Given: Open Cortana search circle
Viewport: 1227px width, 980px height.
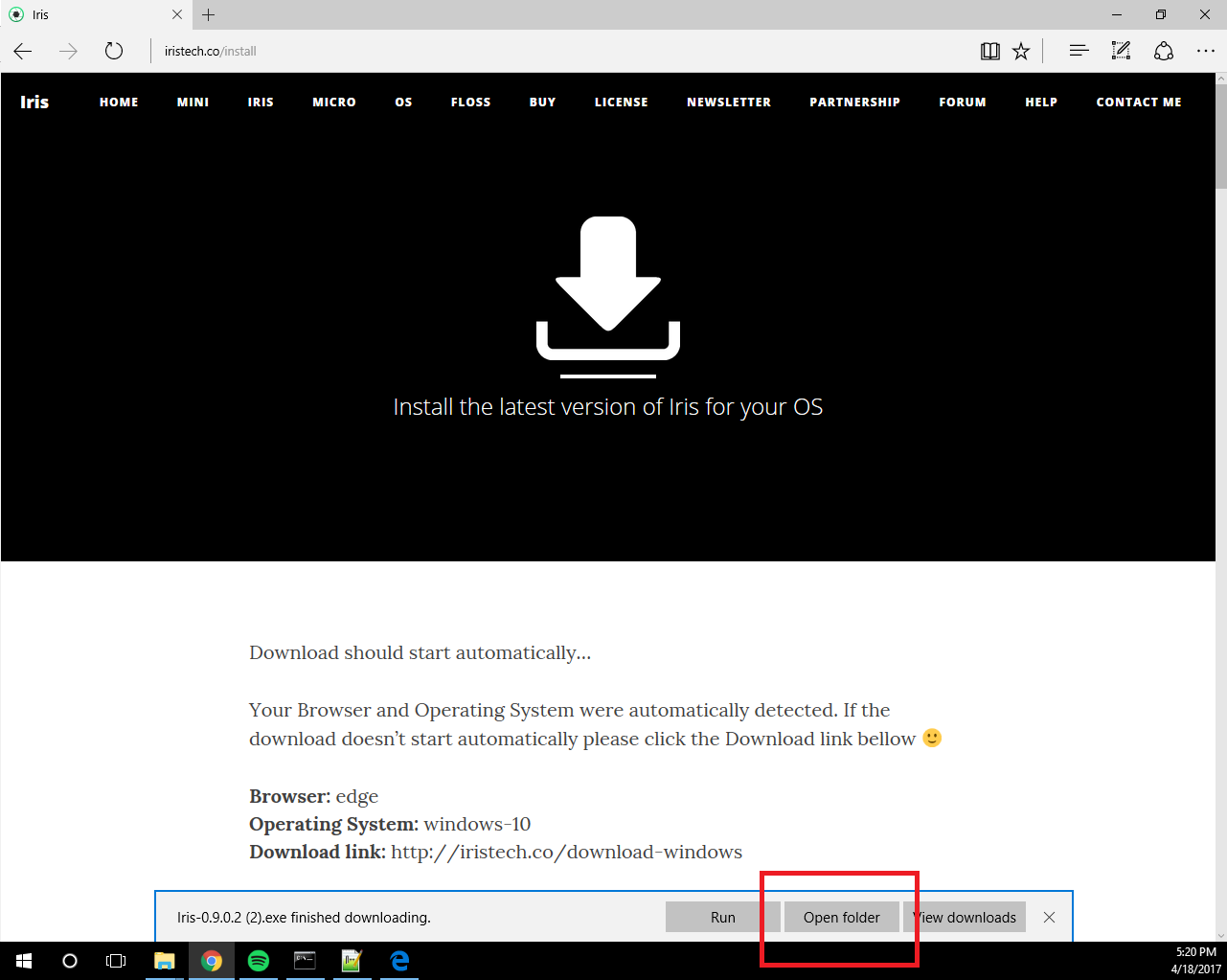Looking at the screenshot, I should click(69, 961).
